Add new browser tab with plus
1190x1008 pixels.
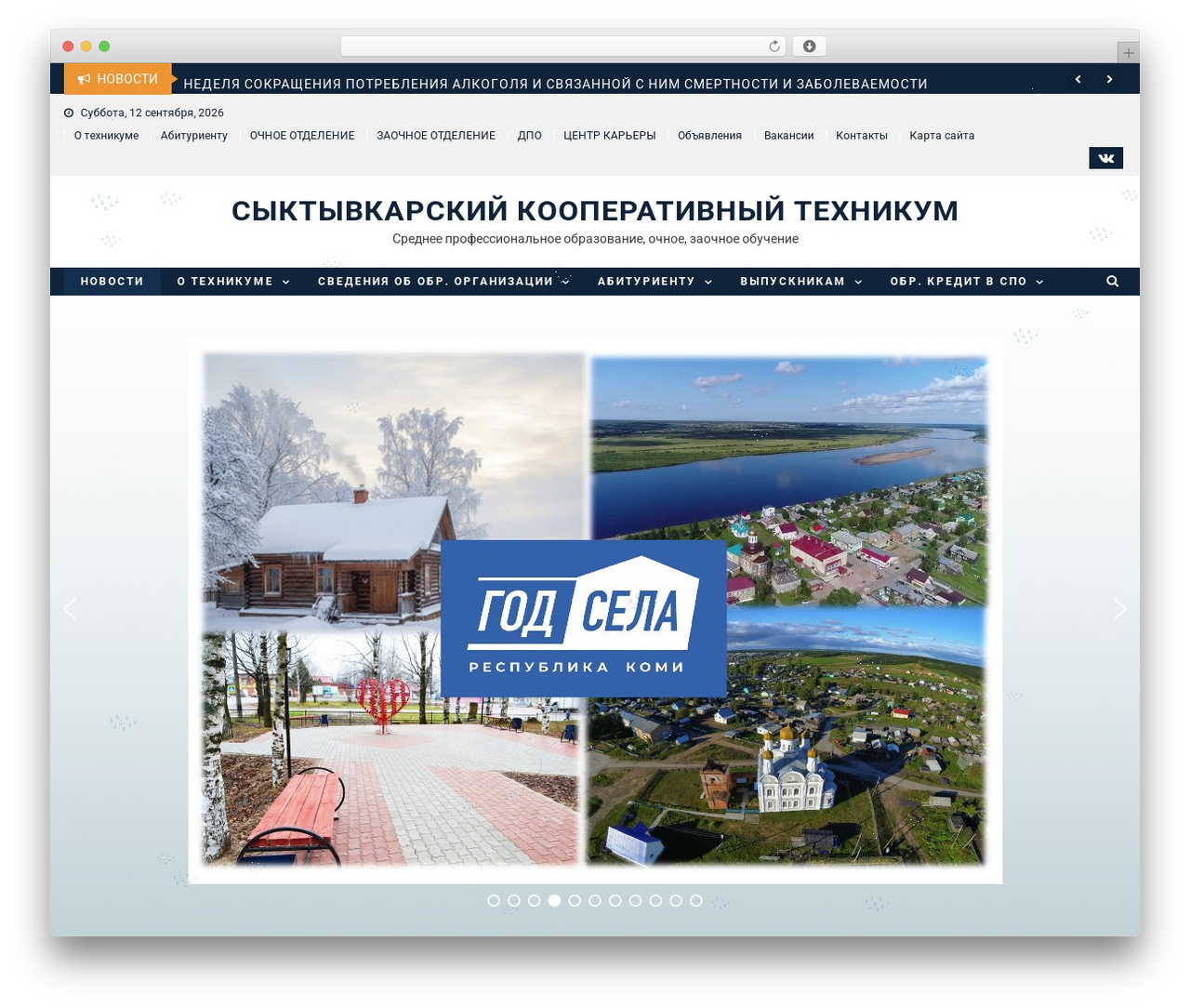point(1128,53)
